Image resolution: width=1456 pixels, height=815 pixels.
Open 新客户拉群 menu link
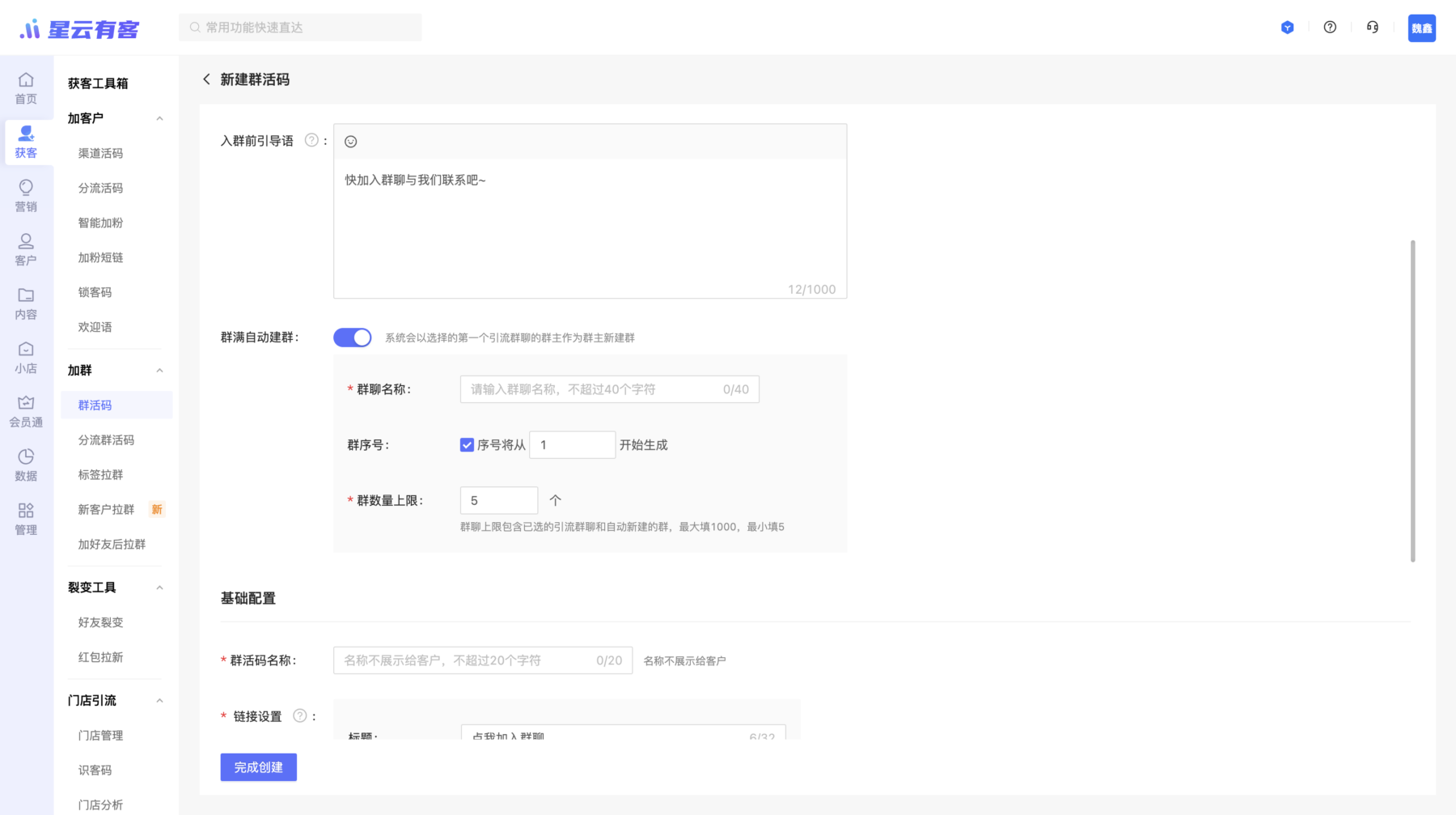(106, 510)
